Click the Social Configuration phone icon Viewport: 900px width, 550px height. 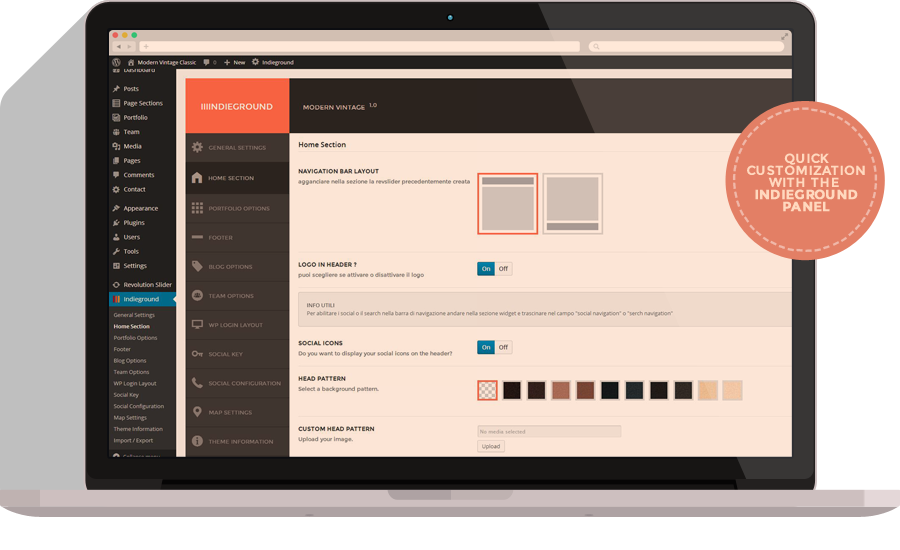click(x=197, y=382)
